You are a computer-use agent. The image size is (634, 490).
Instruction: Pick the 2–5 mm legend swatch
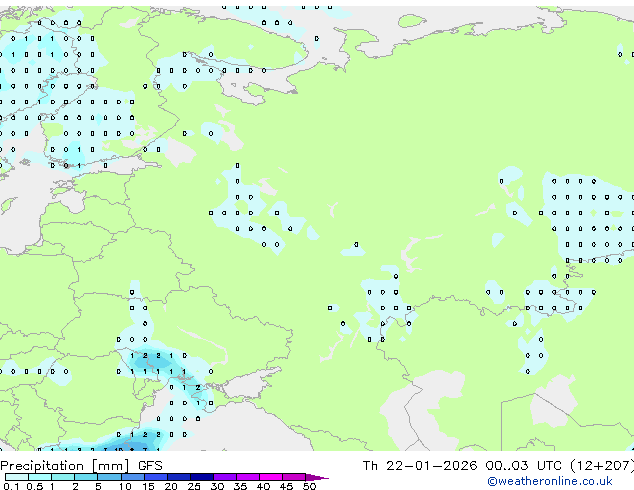(86, 477)
